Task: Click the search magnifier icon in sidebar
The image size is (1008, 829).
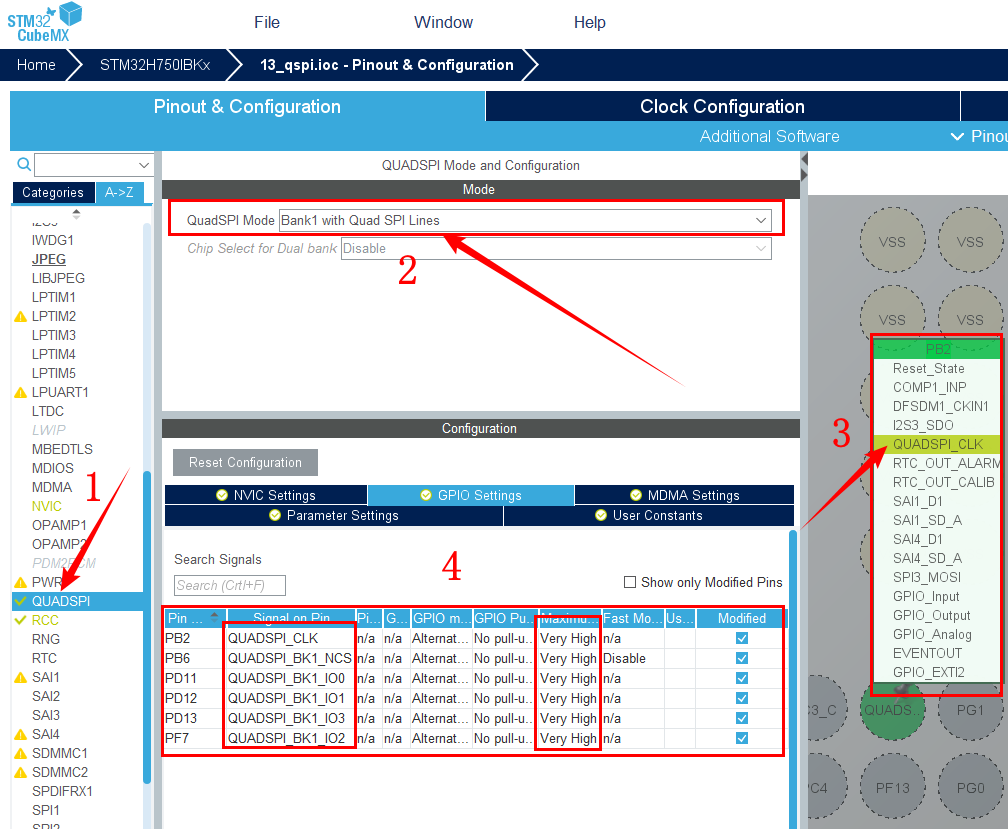Action: pyautogui.click(x=24, y=164)
